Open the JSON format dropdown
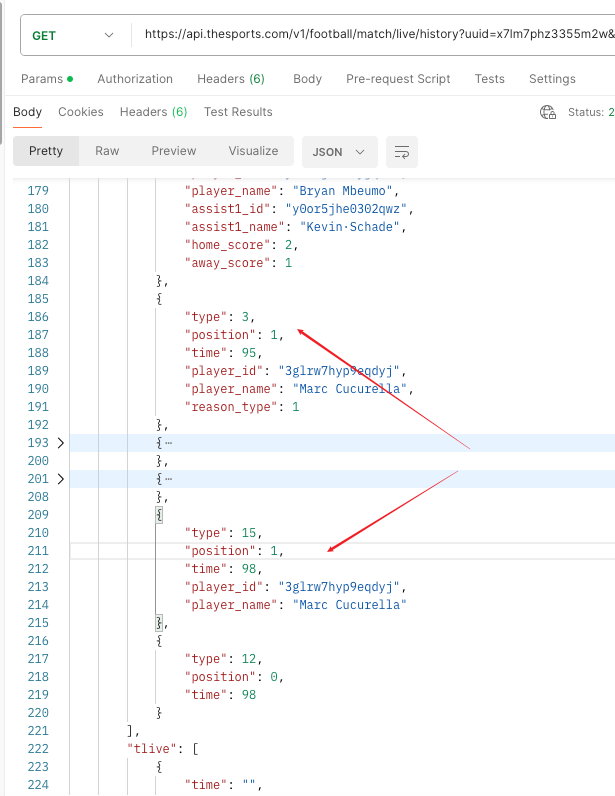The width and height of the screenshot is (615, 796). [x=339, y=152]
